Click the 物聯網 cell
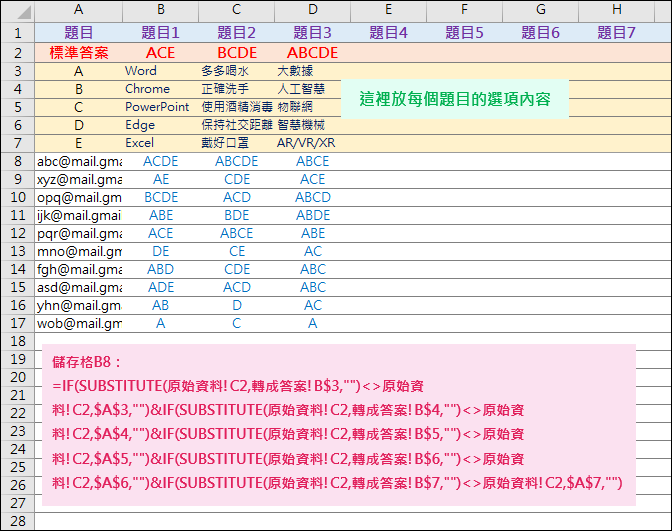Screen dimensions: 672x531 (x=308, y=107)
